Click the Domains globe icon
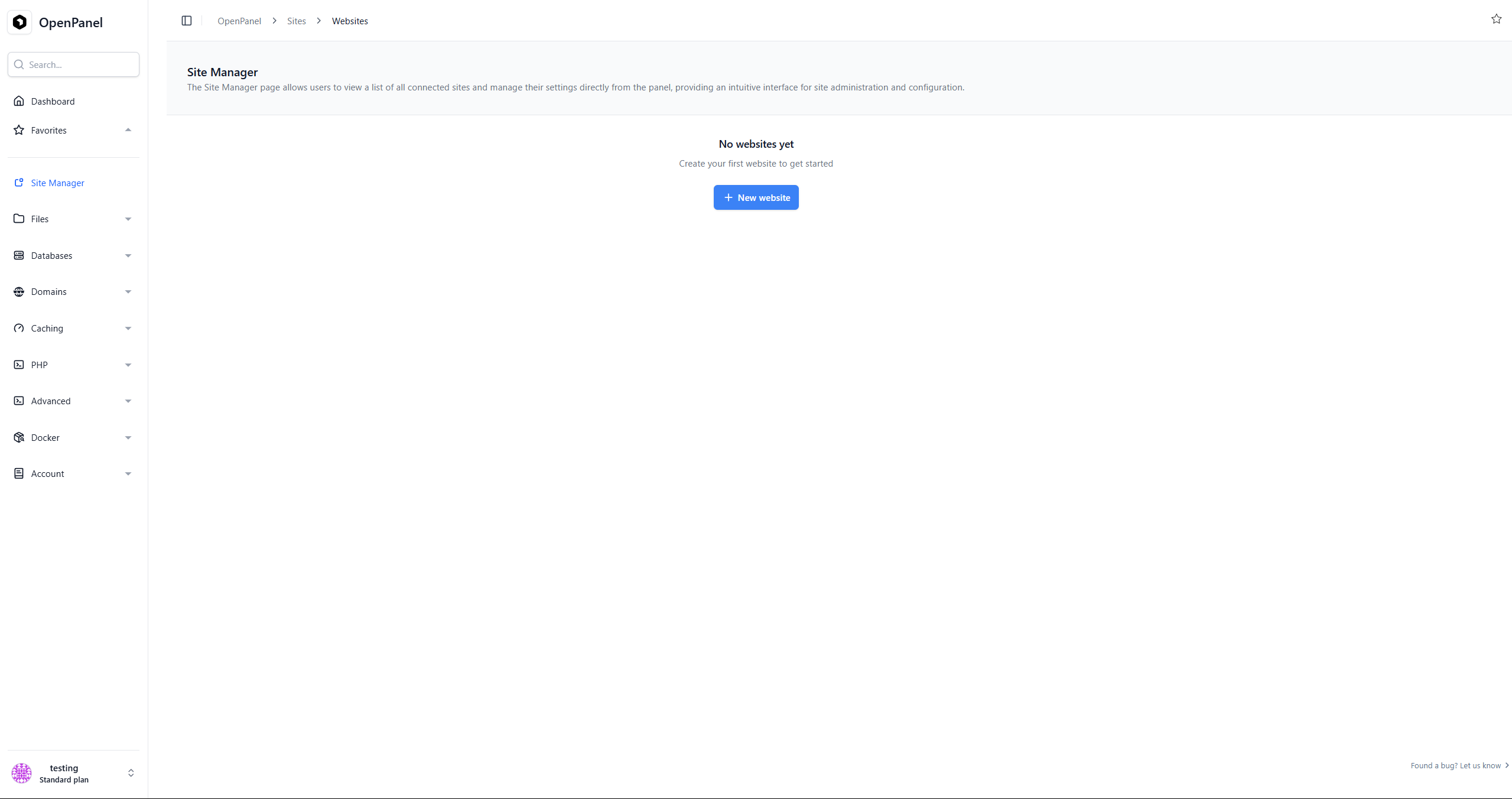This screenshot has height=799, width=1512. (x=19, y=291)
